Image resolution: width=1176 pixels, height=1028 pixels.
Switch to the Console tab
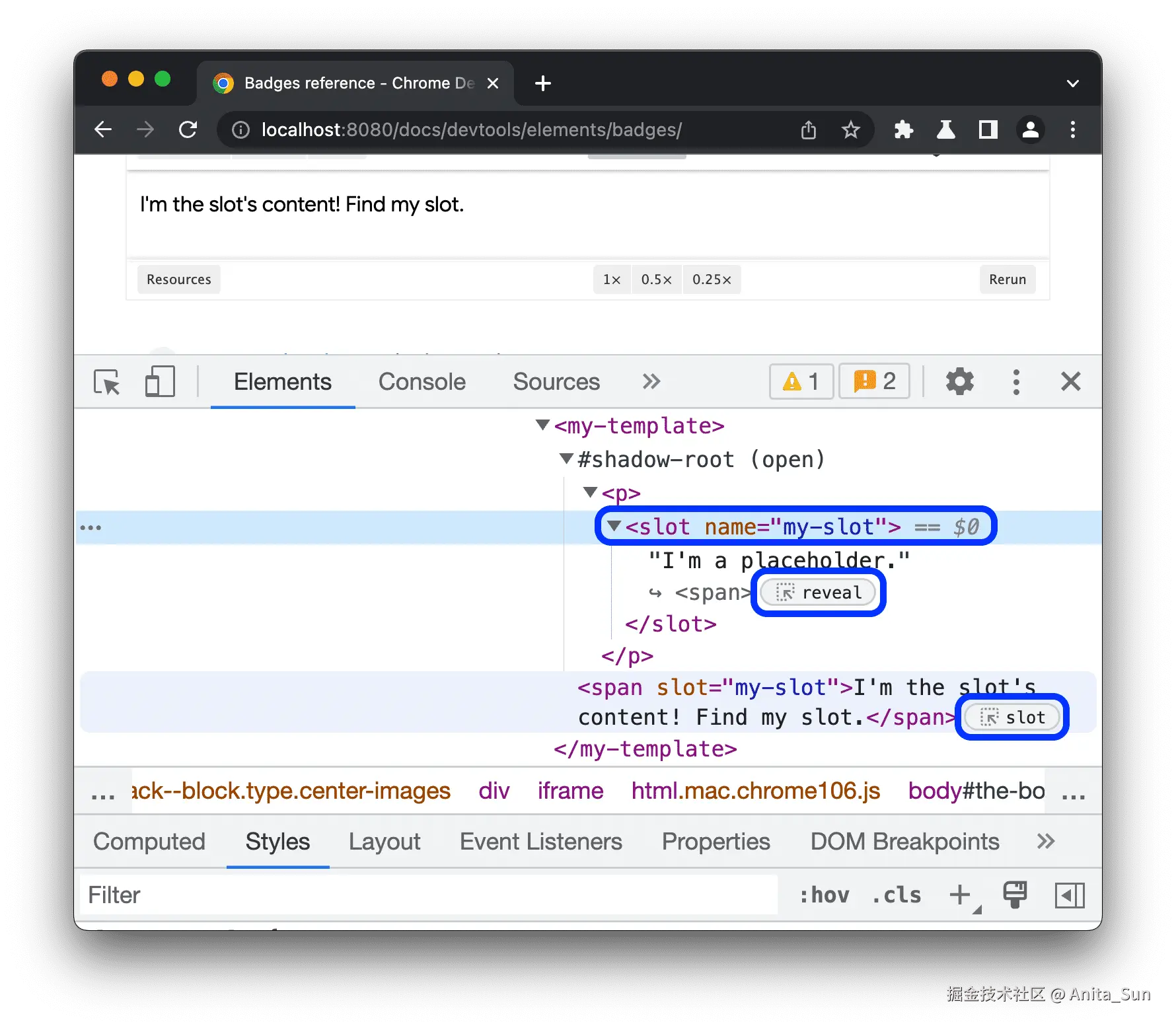pos(422,382)
